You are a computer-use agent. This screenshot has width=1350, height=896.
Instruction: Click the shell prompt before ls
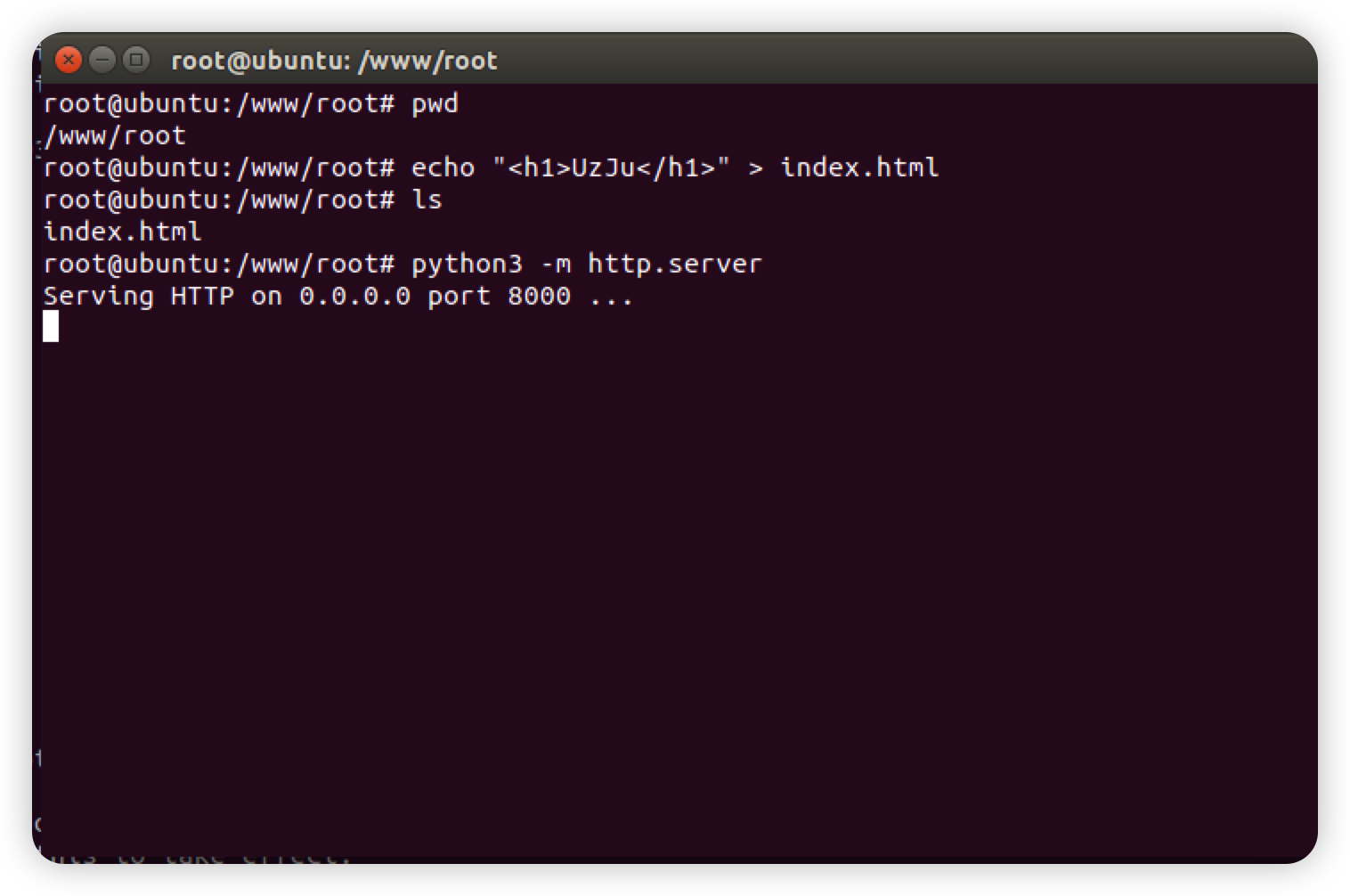[x=218, y=200]
